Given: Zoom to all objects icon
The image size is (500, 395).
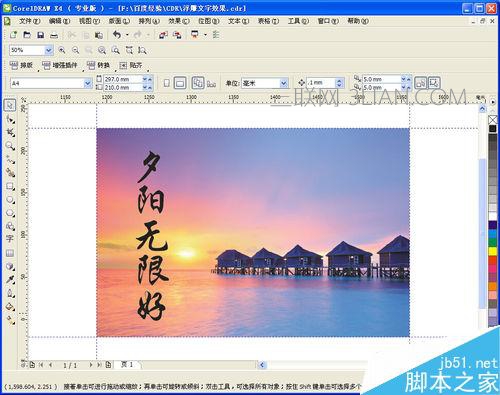Looking at the screenshot, I should click(102, 50).
